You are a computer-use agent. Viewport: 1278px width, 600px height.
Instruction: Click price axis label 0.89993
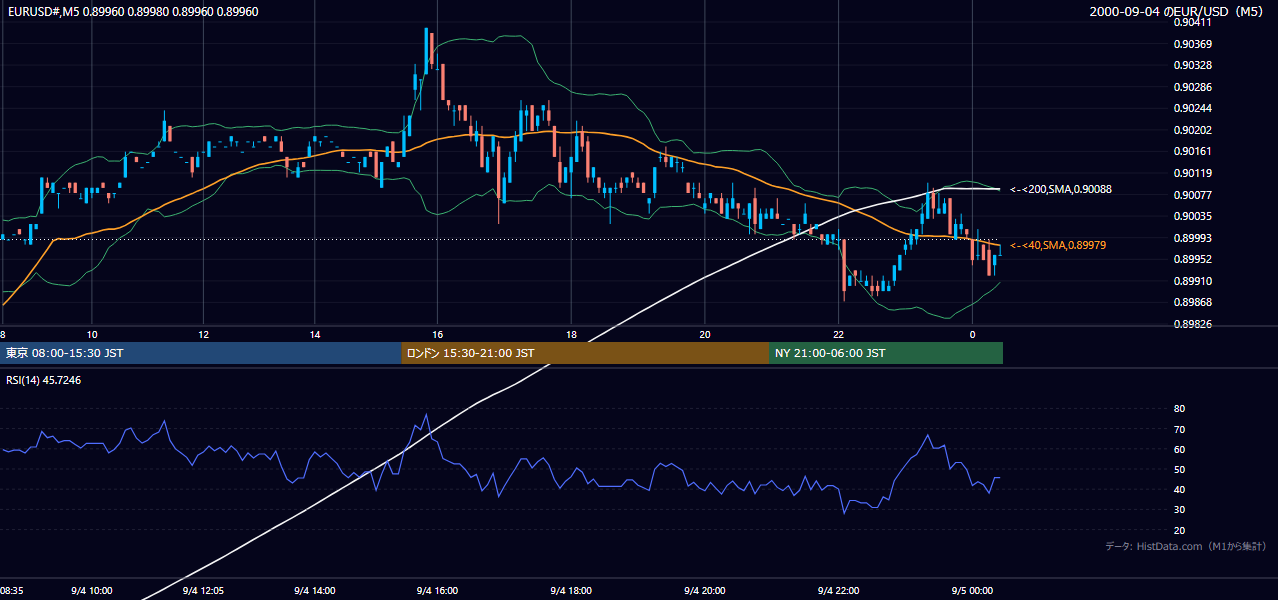[1192, 238]
